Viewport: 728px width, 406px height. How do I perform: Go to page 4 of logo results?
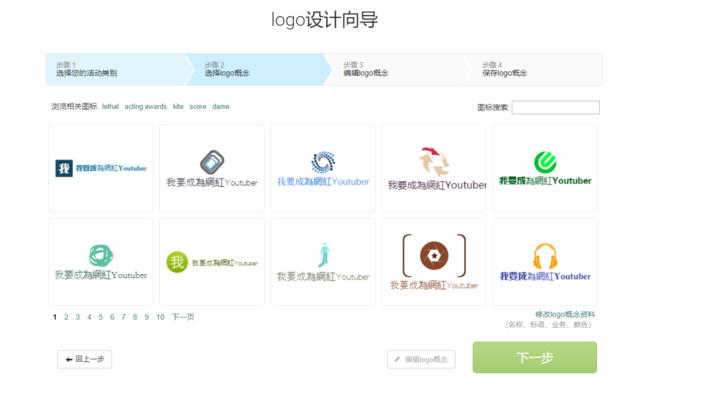click(x=89, y=317)
